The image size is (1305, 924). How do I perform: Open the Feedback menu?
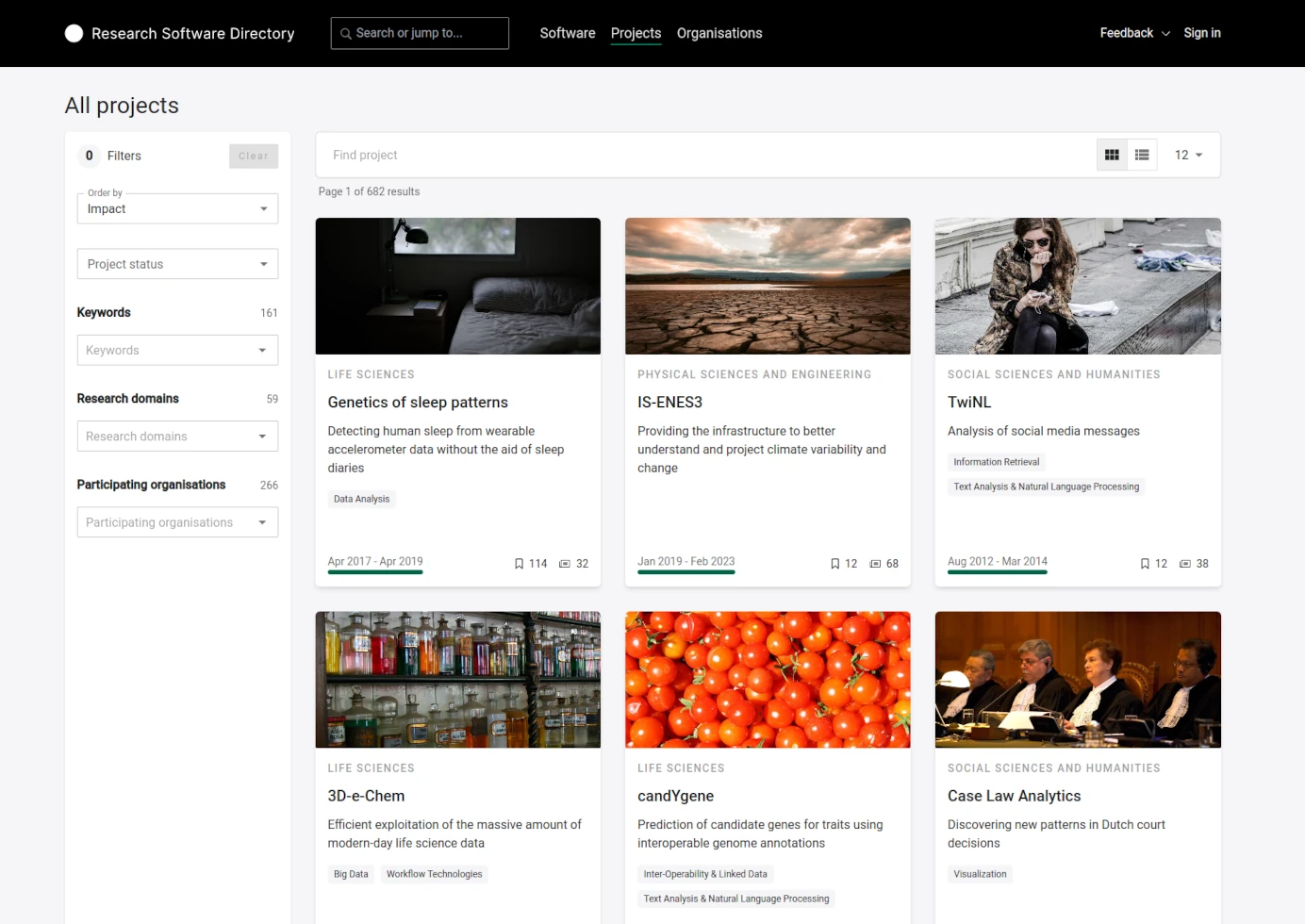[x=1134, y=33]
